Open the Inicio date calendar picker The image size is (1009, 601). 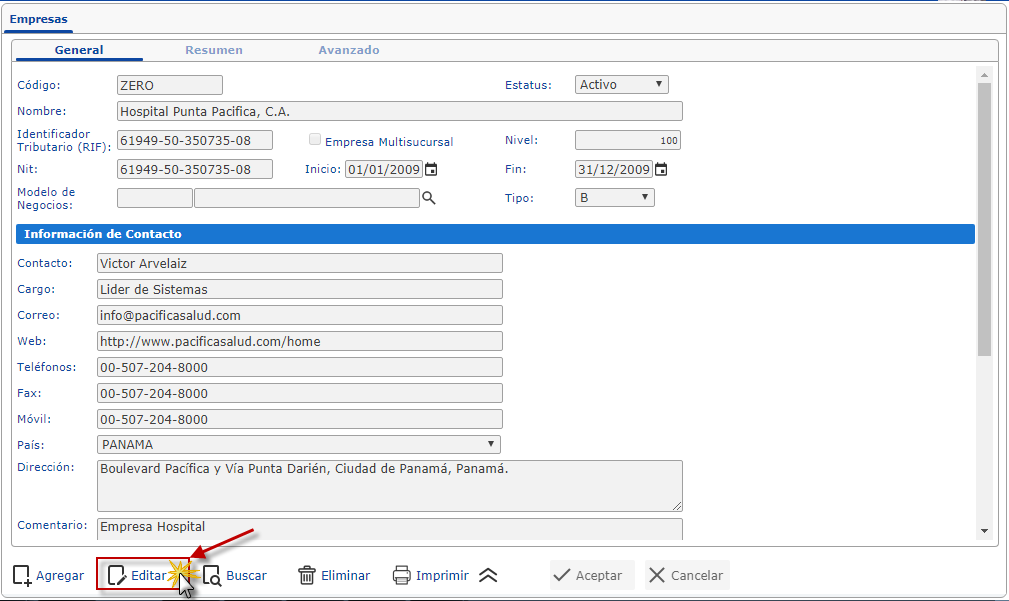(431, 170)
